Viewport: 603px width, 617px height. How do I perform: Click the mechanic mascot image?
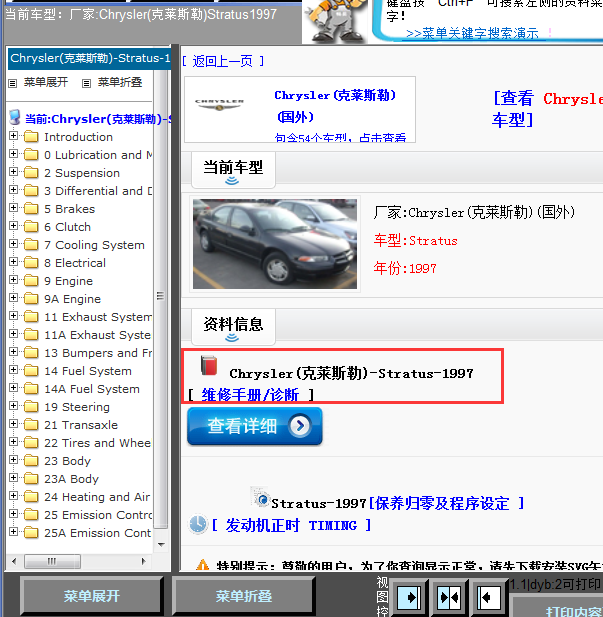click(x=336, y=20)
